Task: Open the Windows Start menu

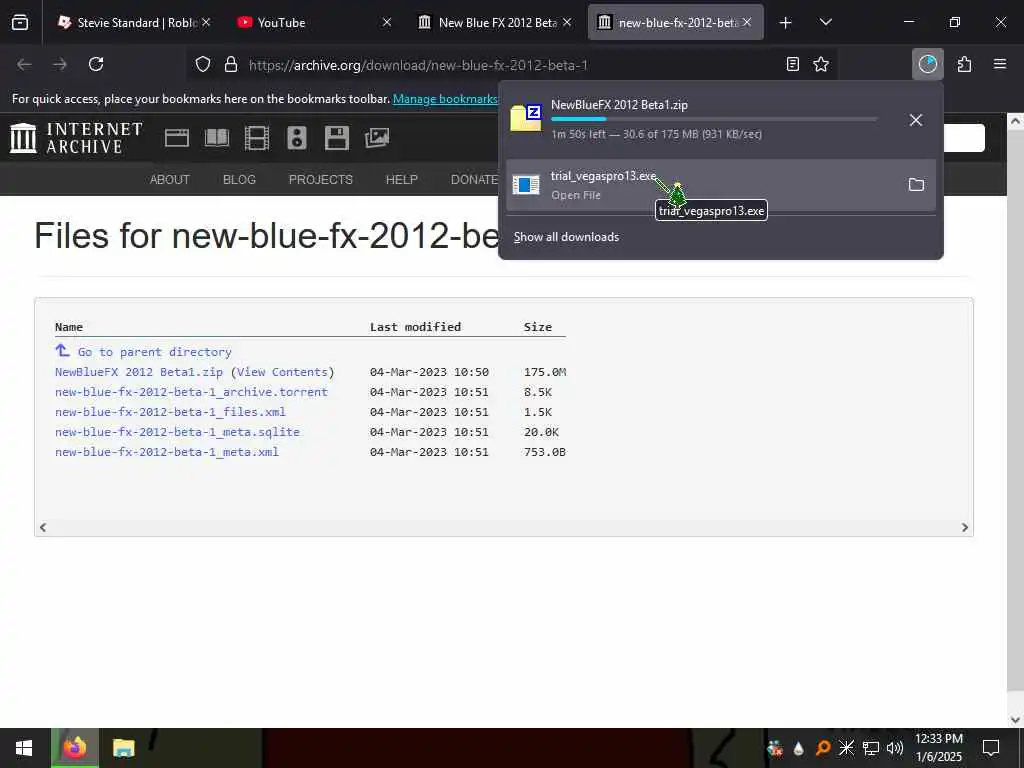Action: [x=24, y=748]
